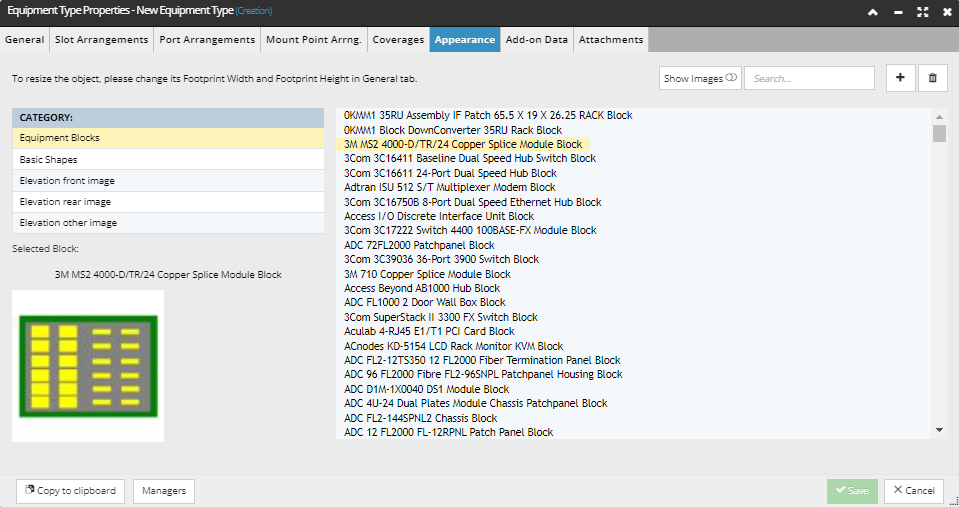This screenshot has width=959, height=507.
Task: Select 3Com SuperStack II 3300 FX Switch
Action: (x=441, y=317)
